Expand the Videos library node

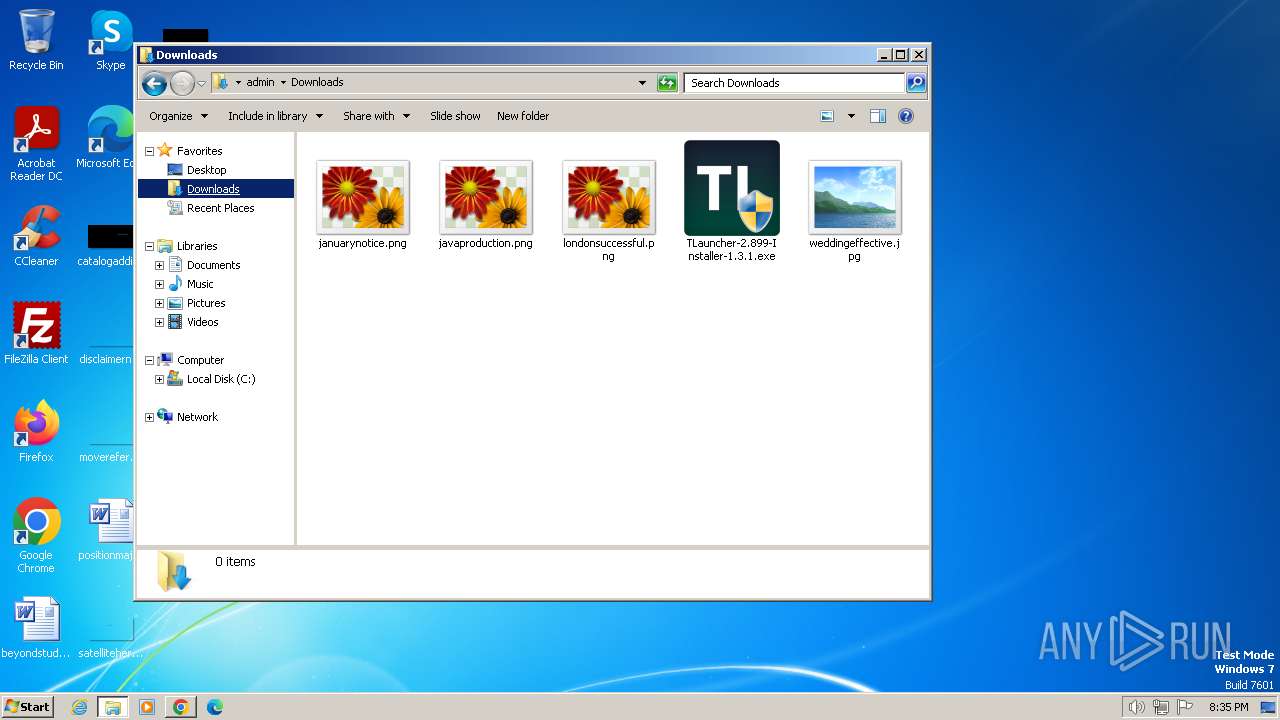pos(159,322)
